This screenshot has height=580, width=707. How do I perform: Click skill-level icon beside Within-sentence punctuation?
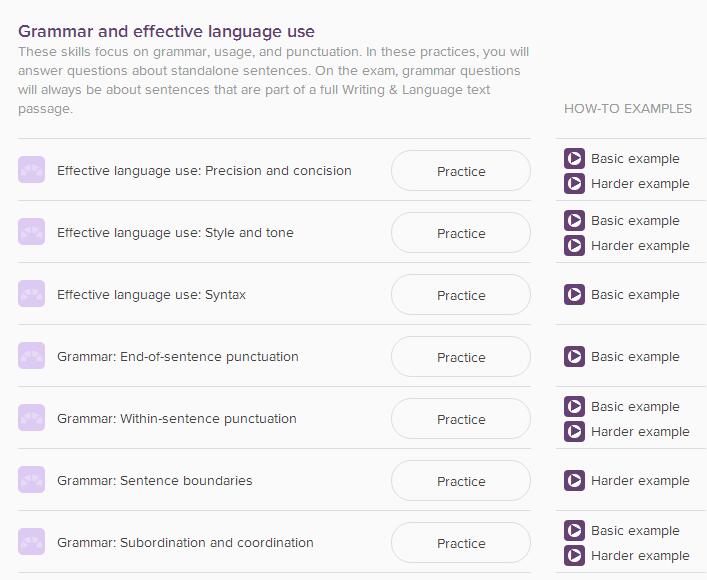pos(32,418)
